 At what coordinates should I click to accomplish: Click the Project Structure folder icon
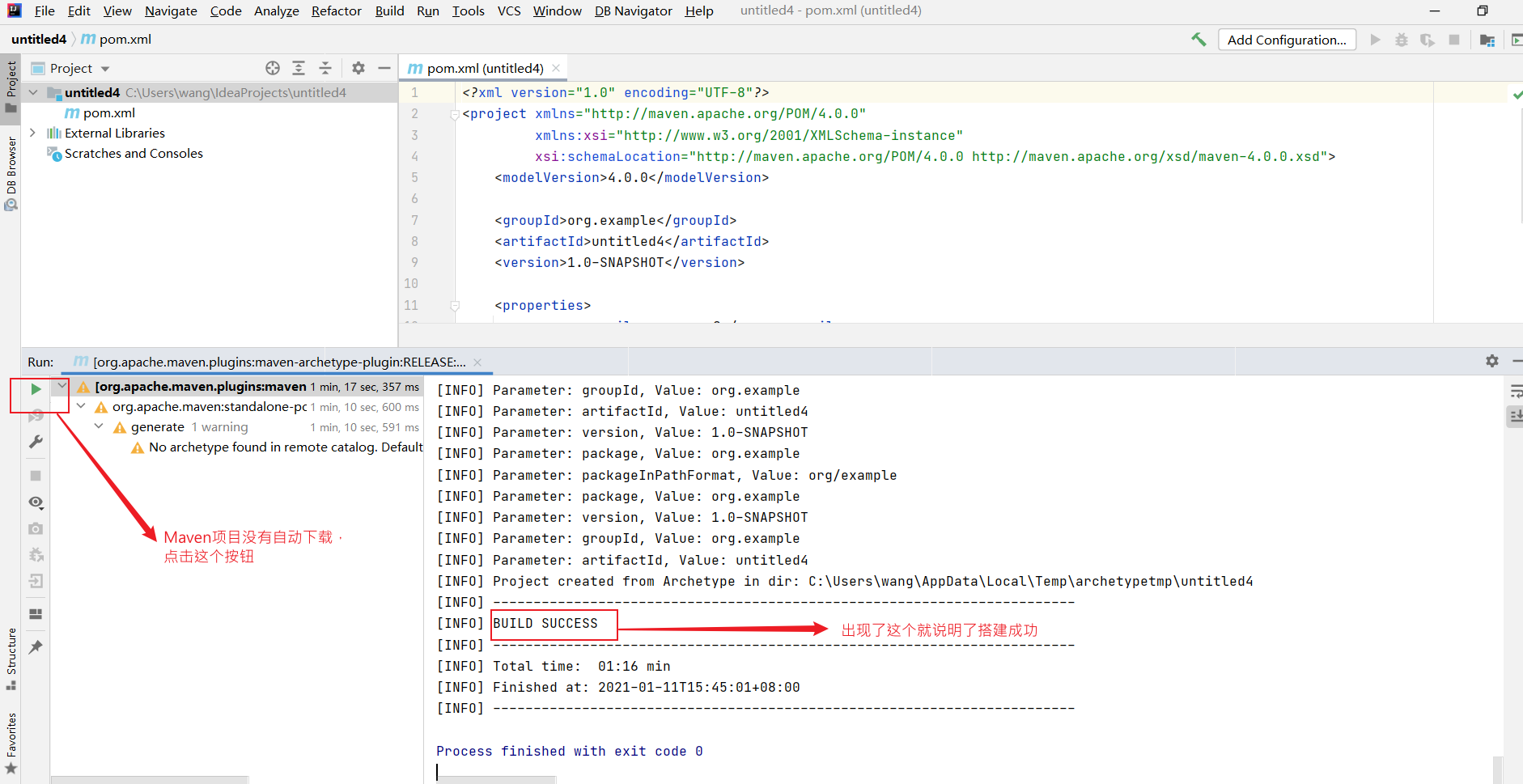1487,40
